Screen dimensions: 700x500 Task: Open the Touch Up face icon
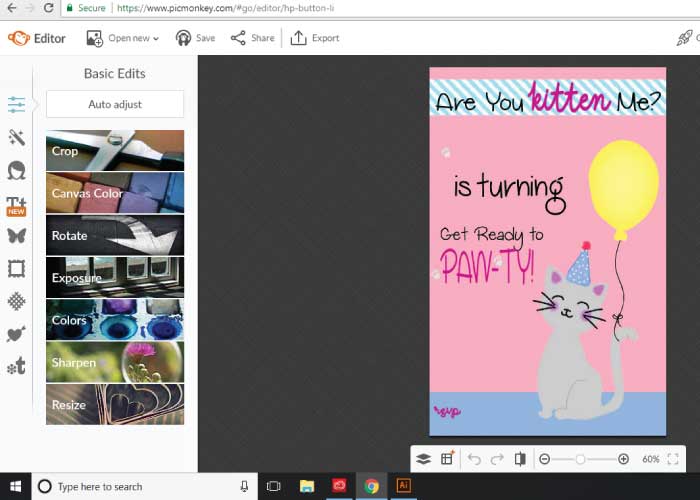pyautogui.click(x=16, y=171)
